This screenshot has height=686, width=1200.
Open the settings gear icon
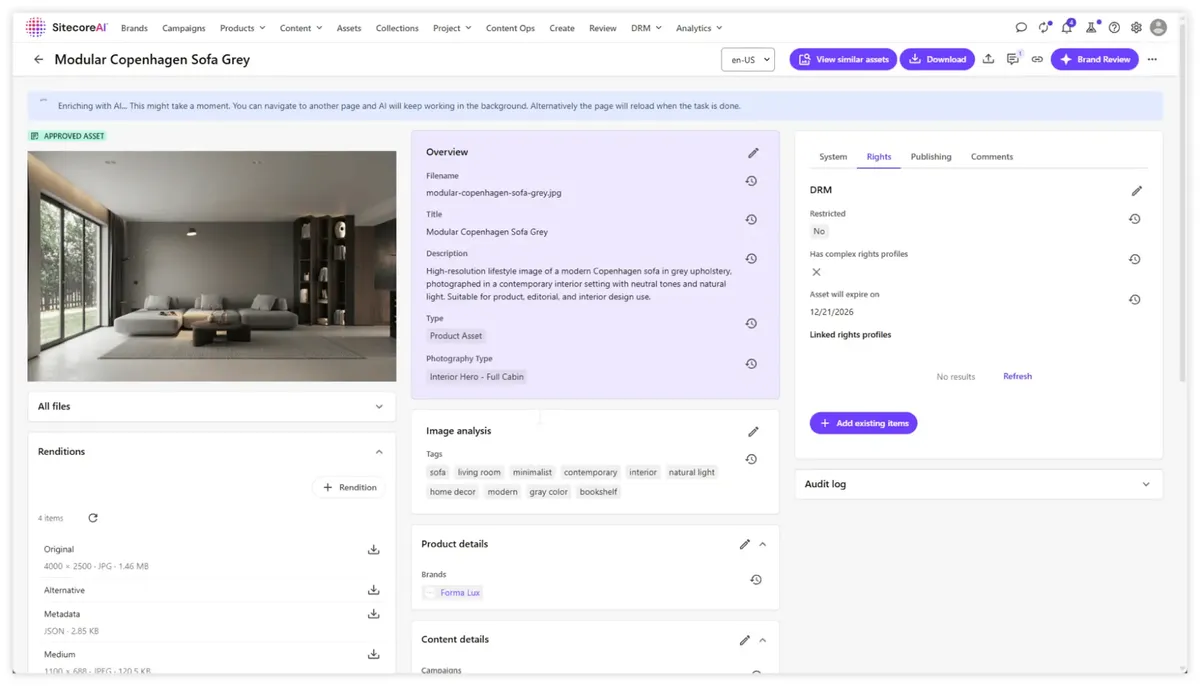tap(1136, 28)
